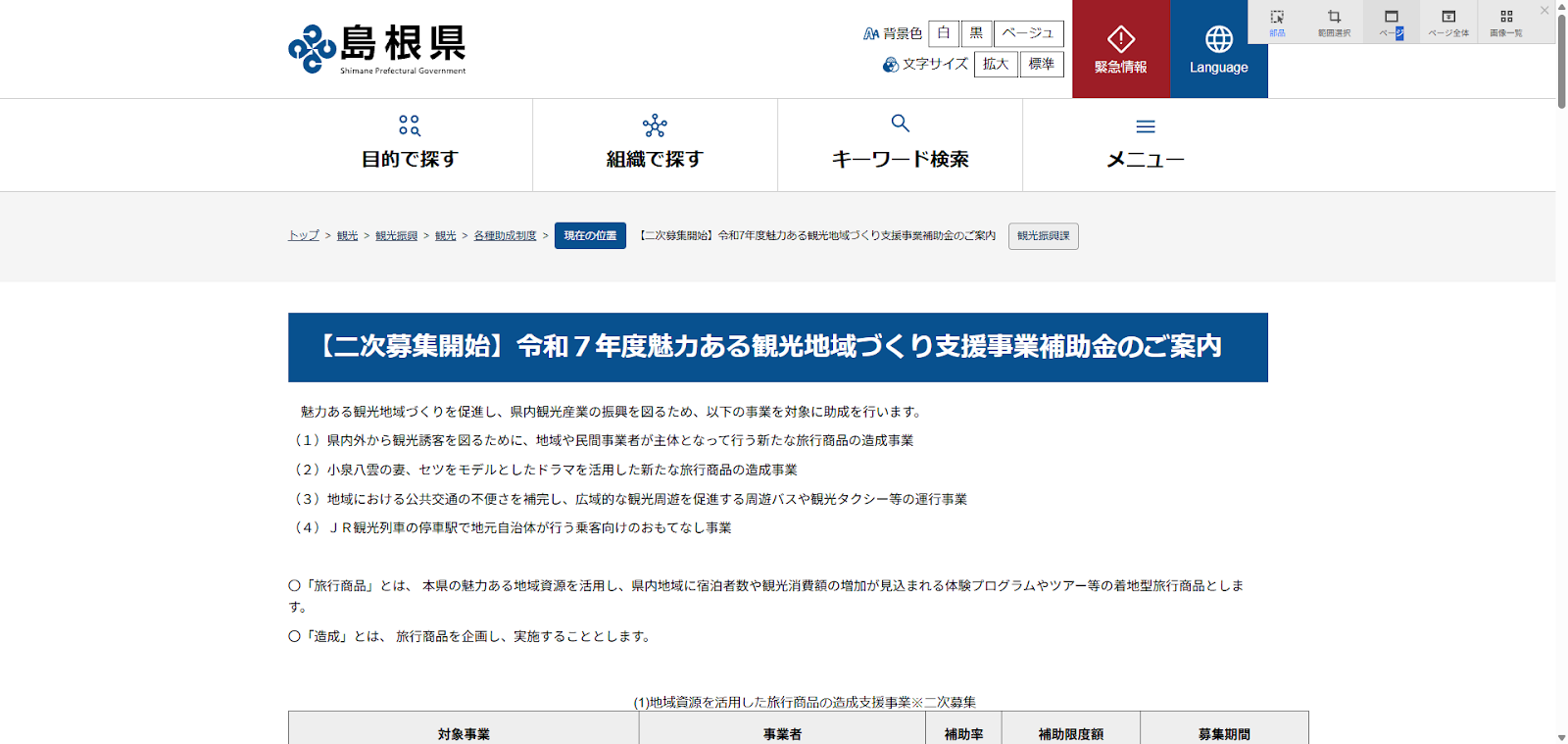Click scrollbar up arrow
The width and height of the screenshot is (1568, 744).
1561,6
